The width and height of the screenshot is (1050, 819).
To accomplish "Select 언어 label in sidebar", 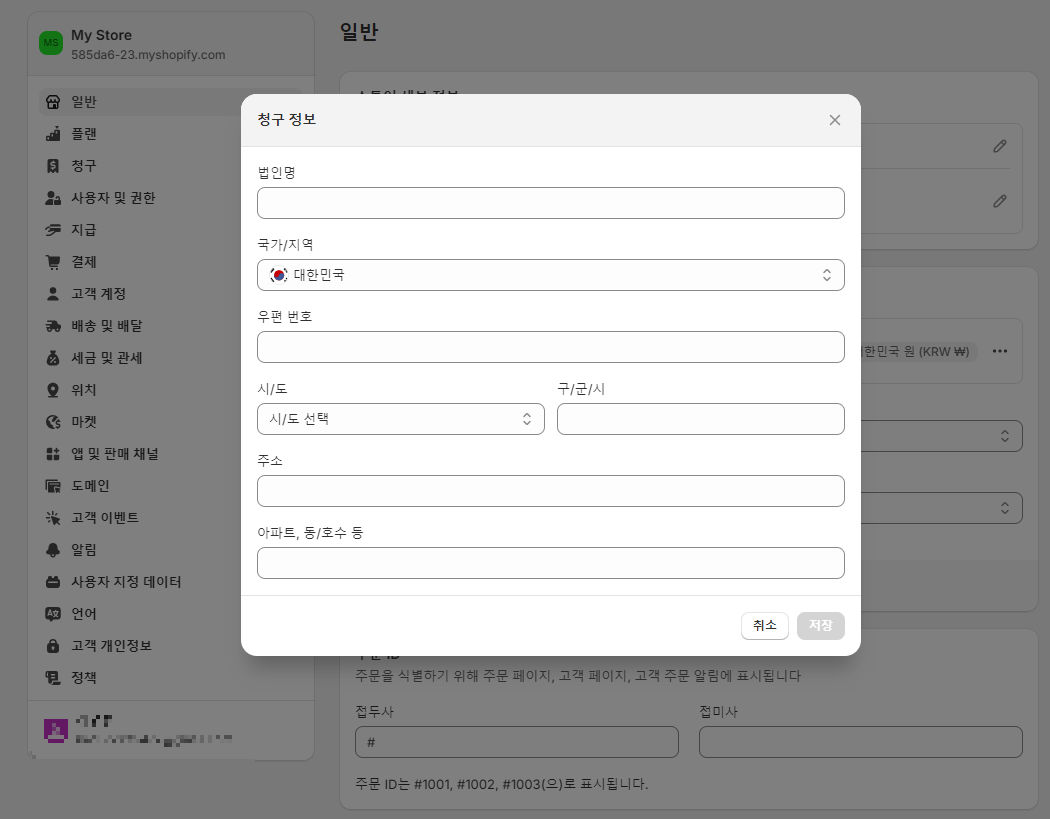I will click(84, 614).
